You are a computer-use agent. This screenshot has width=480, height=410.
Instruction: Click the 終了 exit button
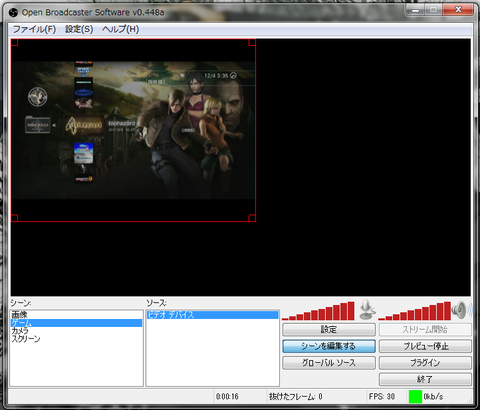pos(425,379)
